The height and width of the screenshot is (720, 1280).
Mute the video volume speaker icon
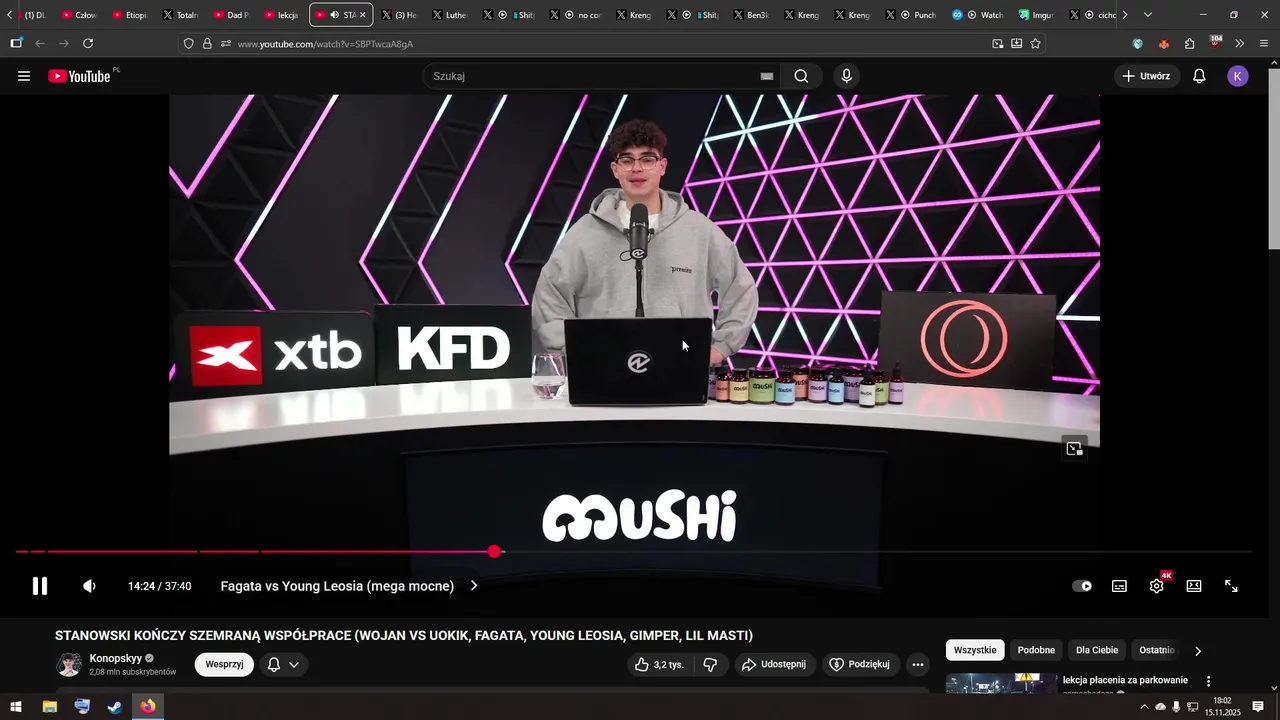click(x=89, y=586)
